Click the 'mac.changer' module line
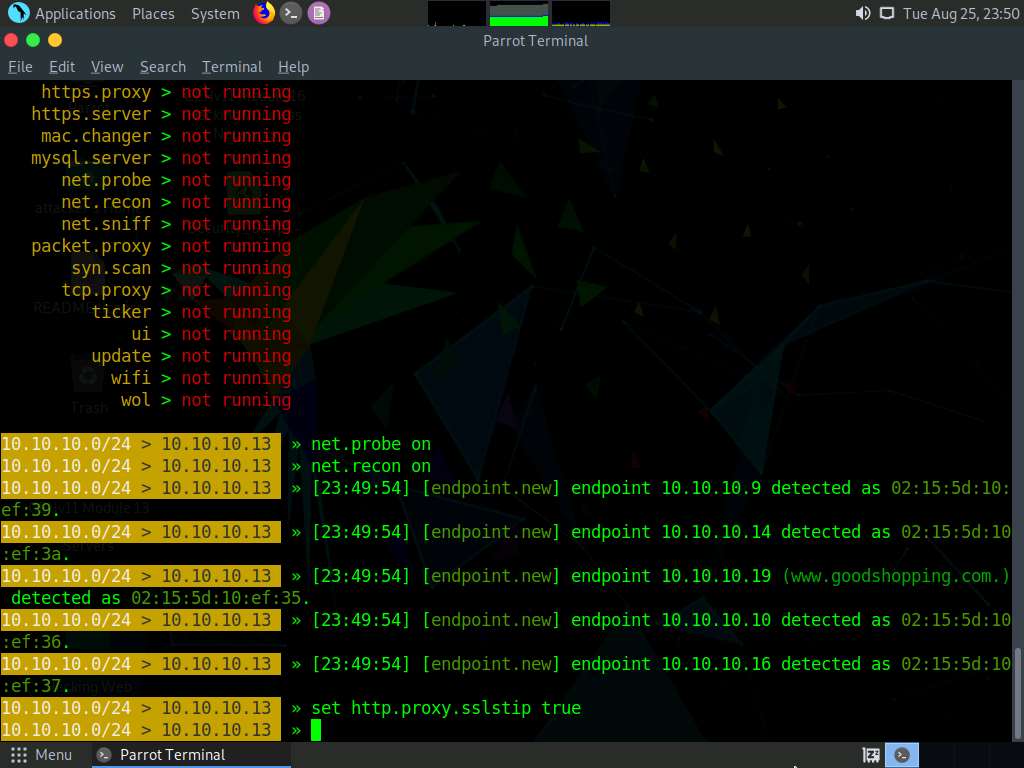The image size is (1024, 768). point(166,136)
